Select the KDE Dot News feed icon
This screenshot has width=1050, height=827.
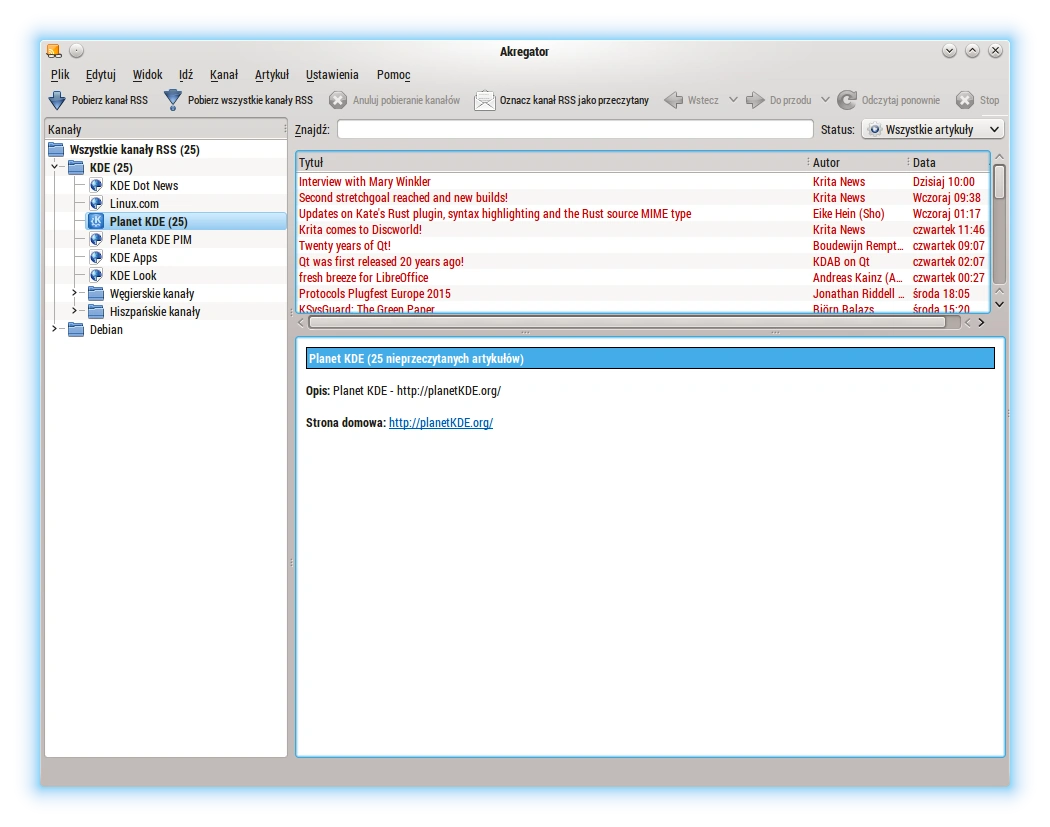tap(96, 185)
